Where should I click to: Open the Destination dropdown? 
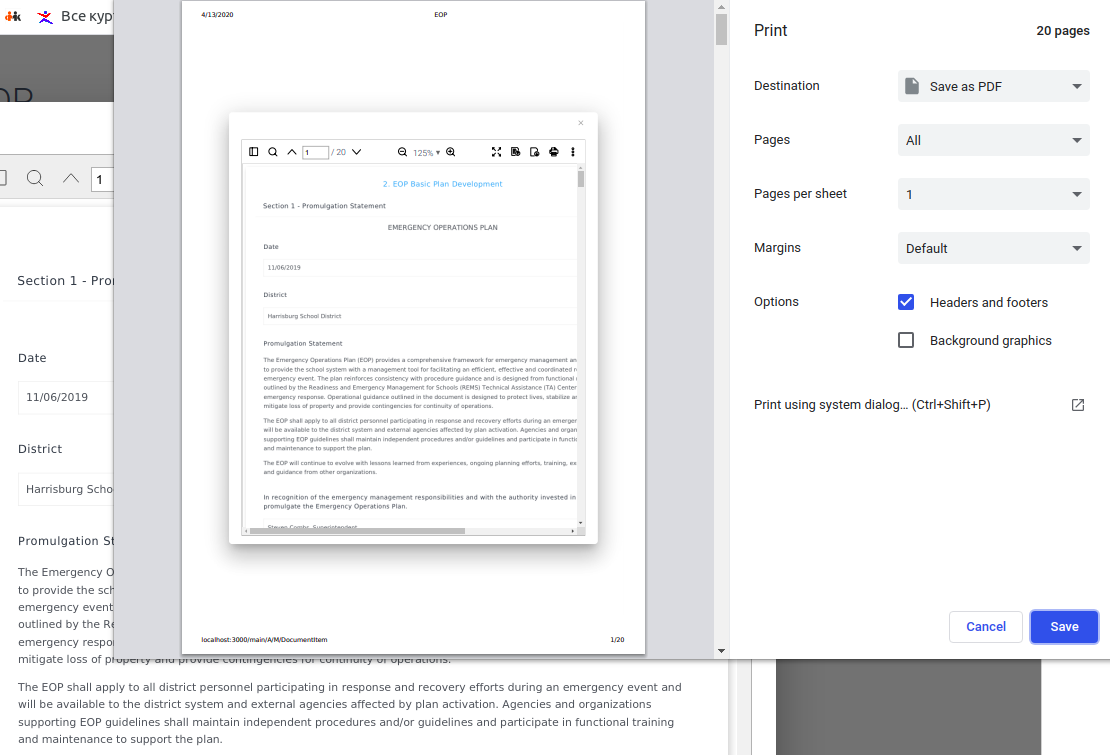coord(993,86)
